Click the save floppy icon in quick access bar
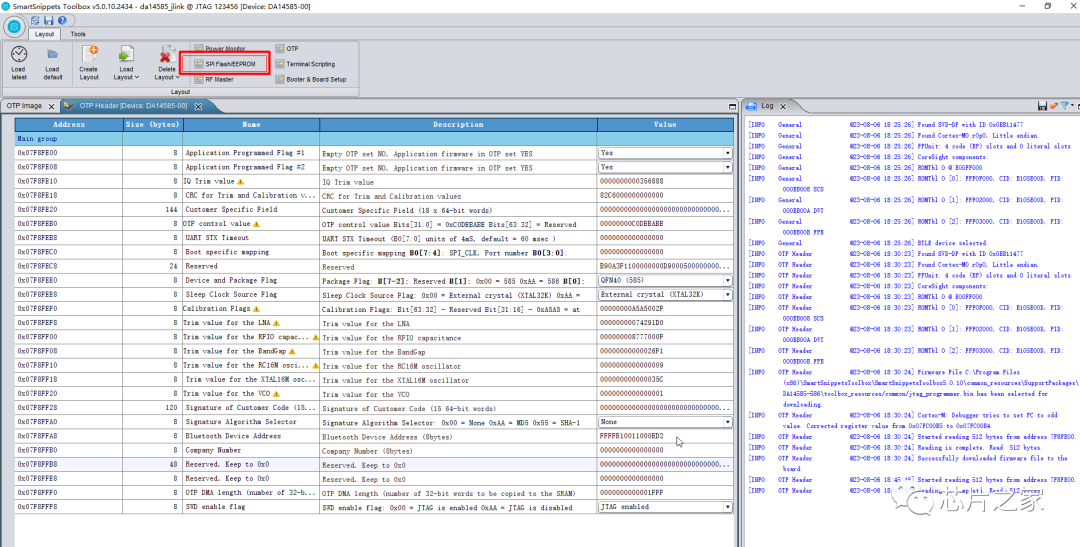This screenshot has height=547, width=1080. (48, 21)
